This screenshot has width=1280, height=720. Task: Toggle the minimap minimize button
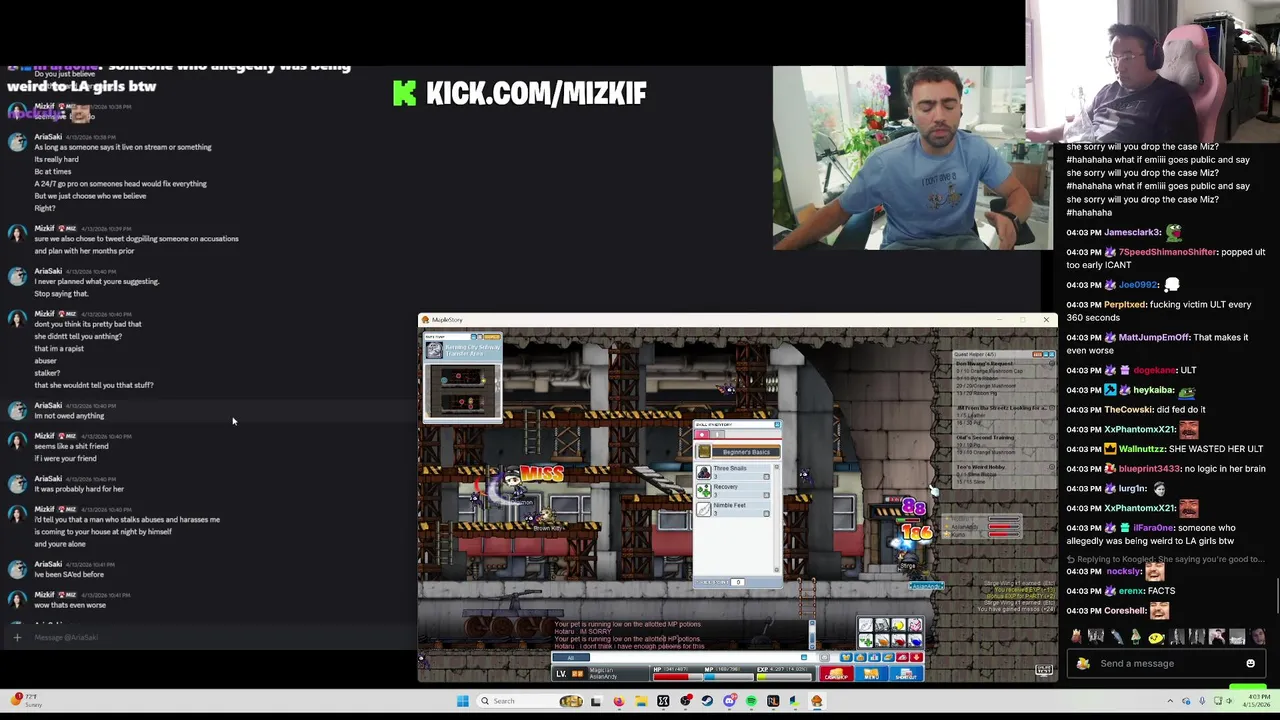coord(473,336)
